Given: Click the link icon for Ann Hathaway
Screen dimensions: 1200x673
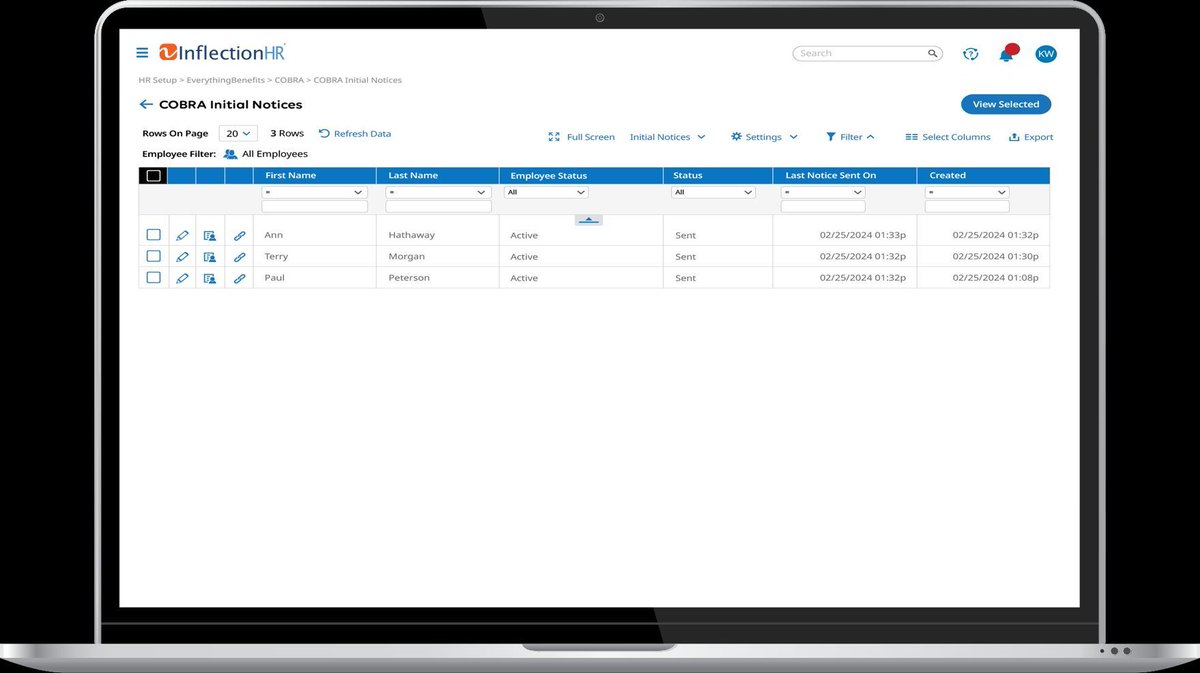Looking at the screenshot, I should click(x=239, y=236).
